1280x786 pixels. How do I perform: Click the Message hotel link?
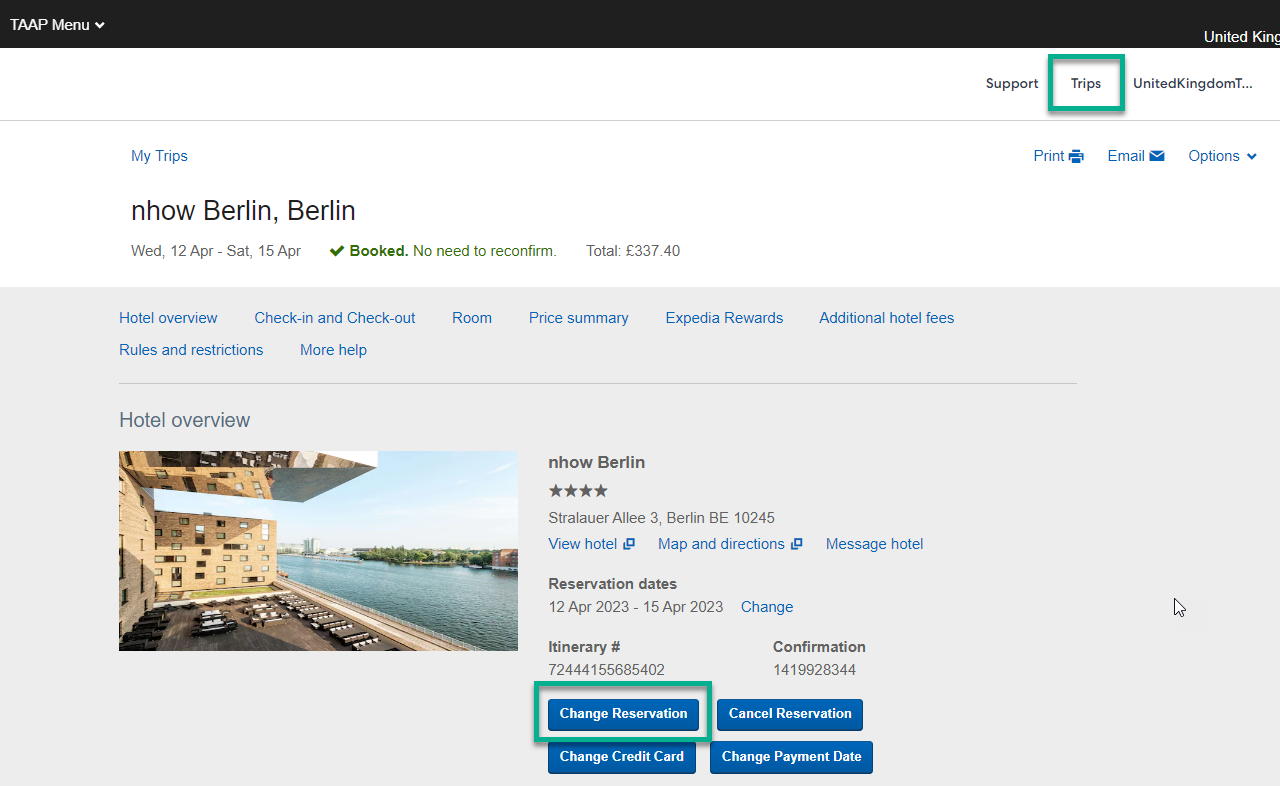(x=875, y=543)
